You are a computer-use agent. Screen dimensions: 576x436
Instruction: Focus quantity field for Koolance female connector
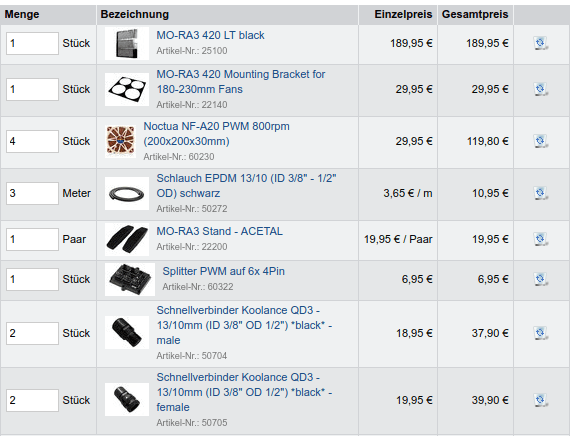[32, 400]
